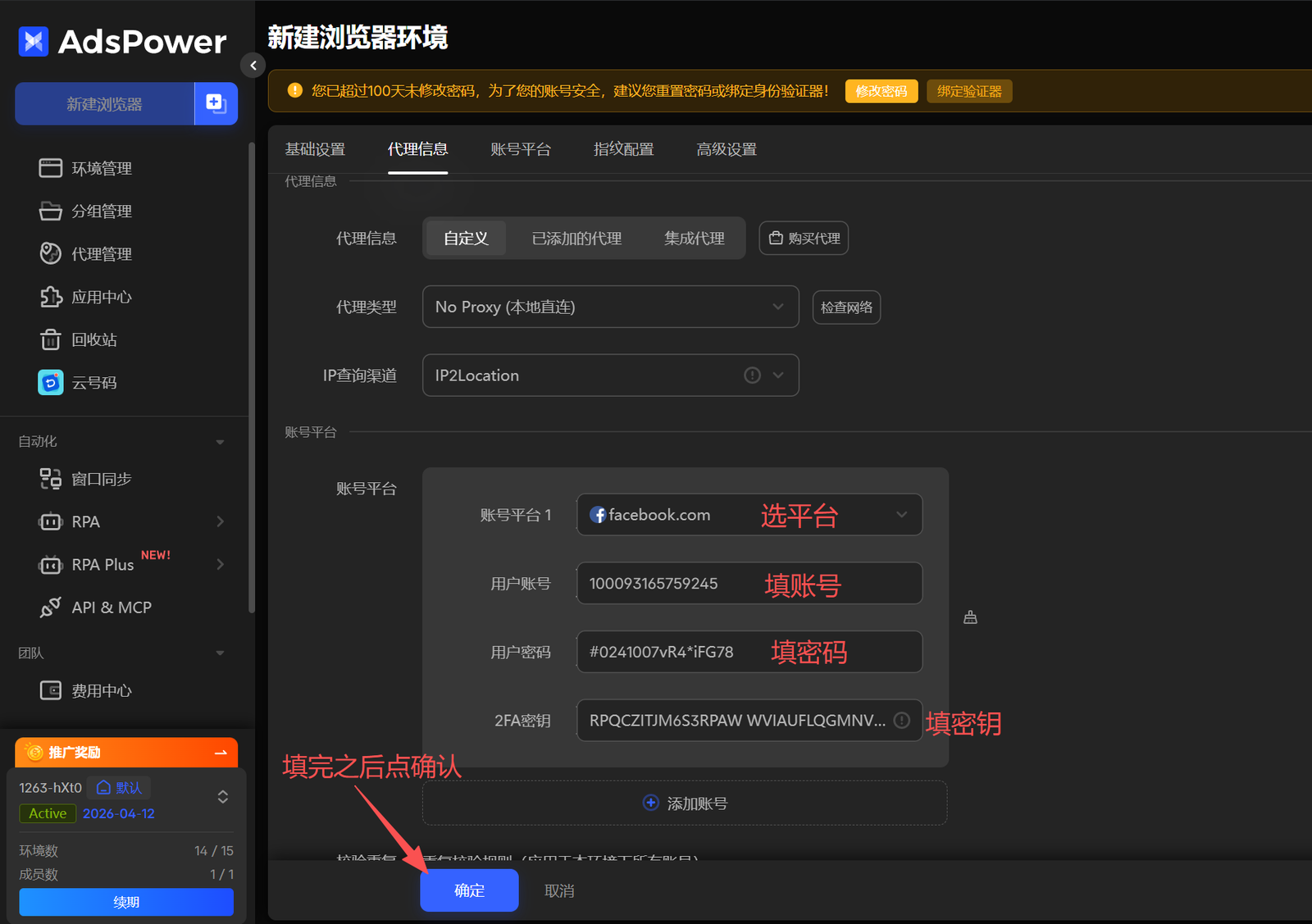The image size is (1312, 924).
Task: Click the 检查网络 button
Action: point(846,307)
